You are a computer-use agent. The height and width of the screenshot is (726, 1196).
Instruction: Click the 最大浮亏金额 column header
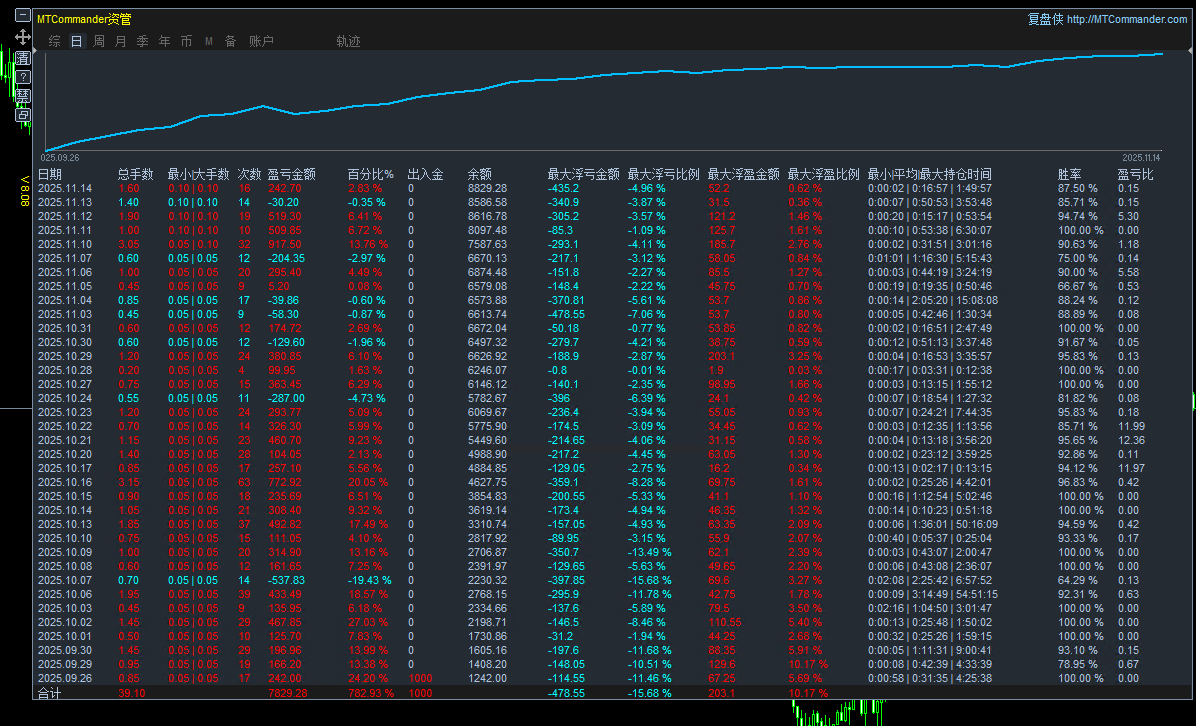[584, 175]
